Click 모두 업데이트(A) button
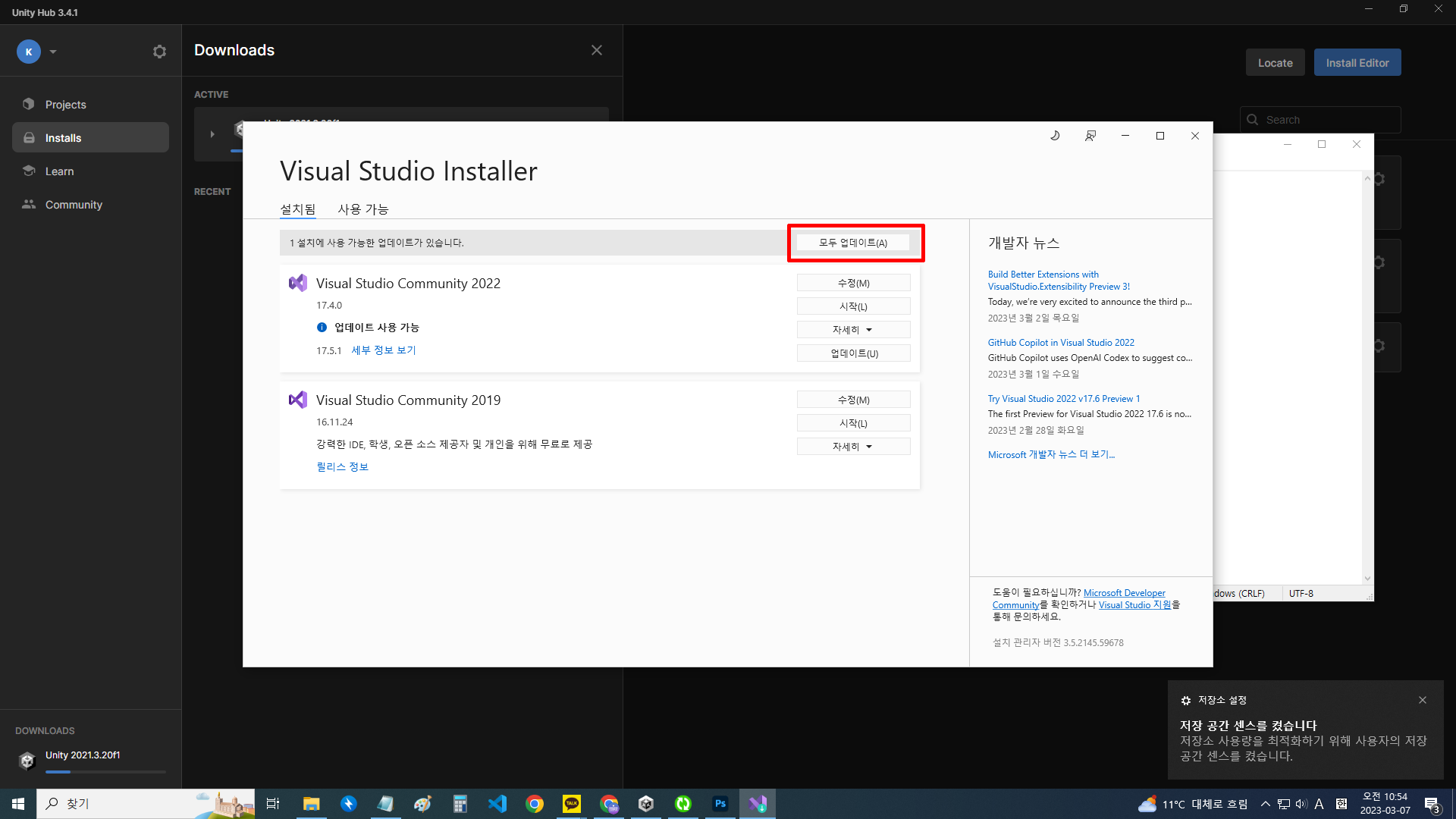1456x819 pixels. tap(853, 243)
